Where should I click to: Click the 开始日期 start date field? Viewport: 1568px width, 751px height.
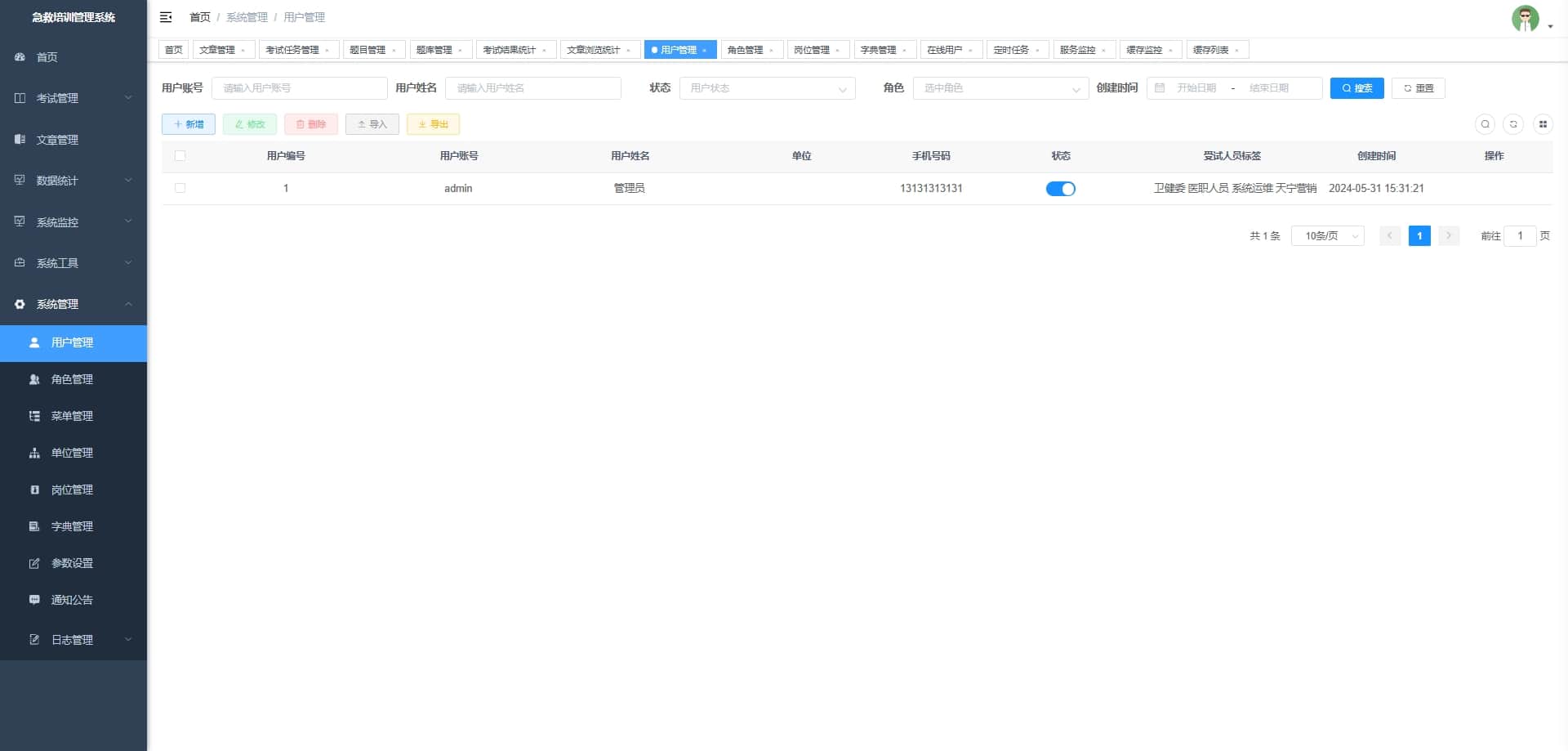[x=1196, y=88]
